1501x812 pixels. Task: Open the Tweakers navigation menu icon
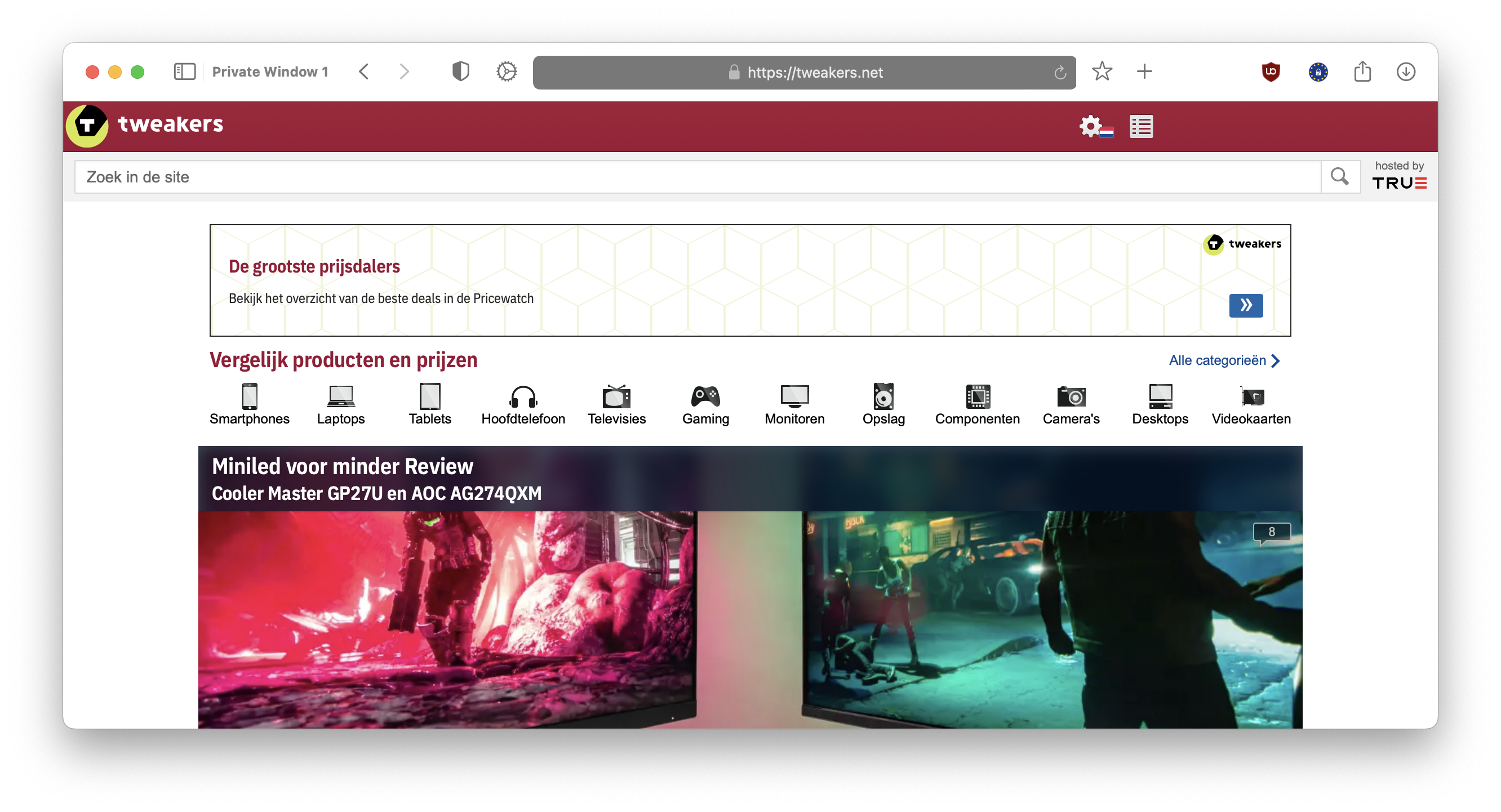[x=1141, y=126]
